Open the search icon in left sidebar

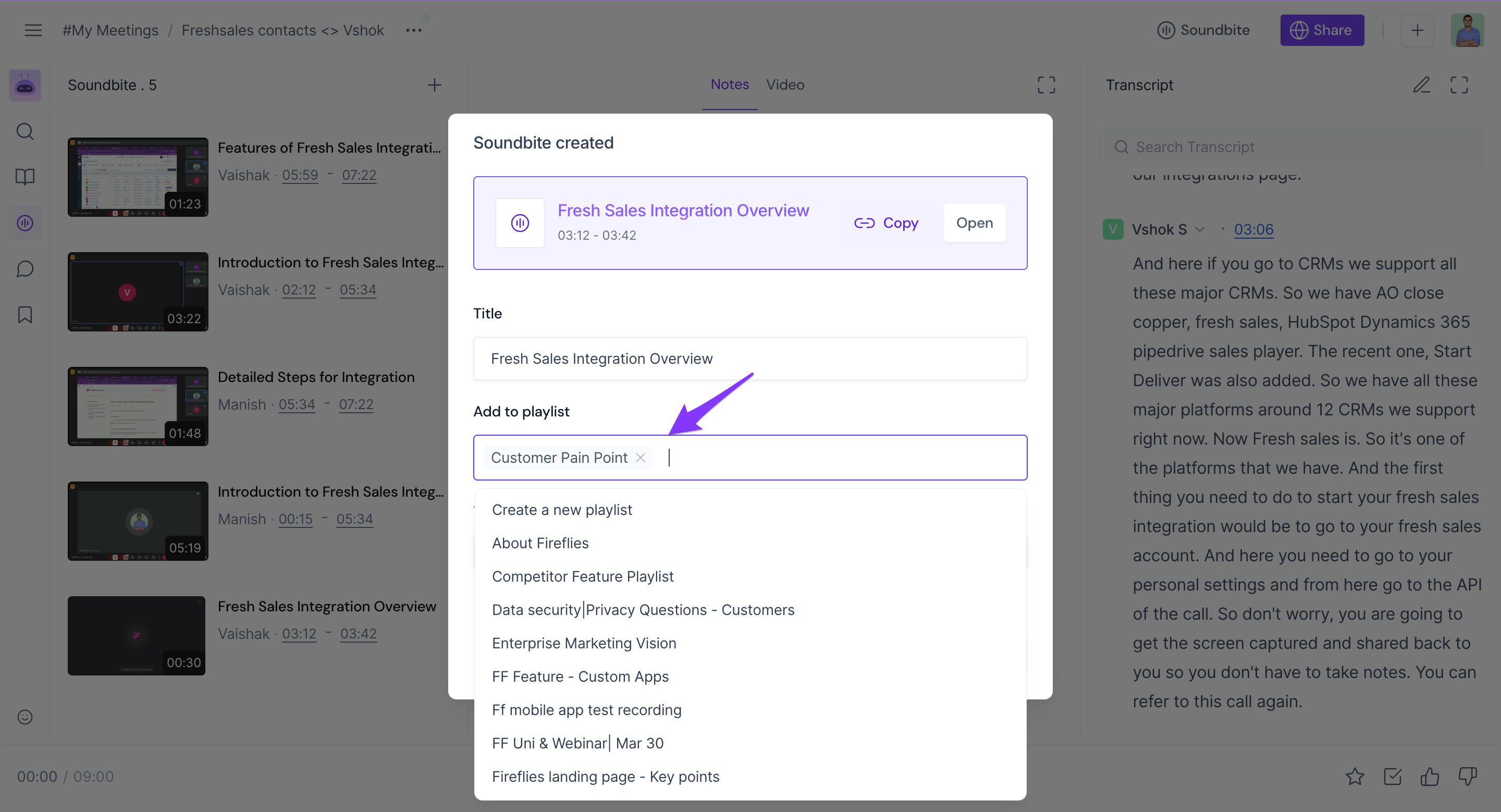coord(25,132)
